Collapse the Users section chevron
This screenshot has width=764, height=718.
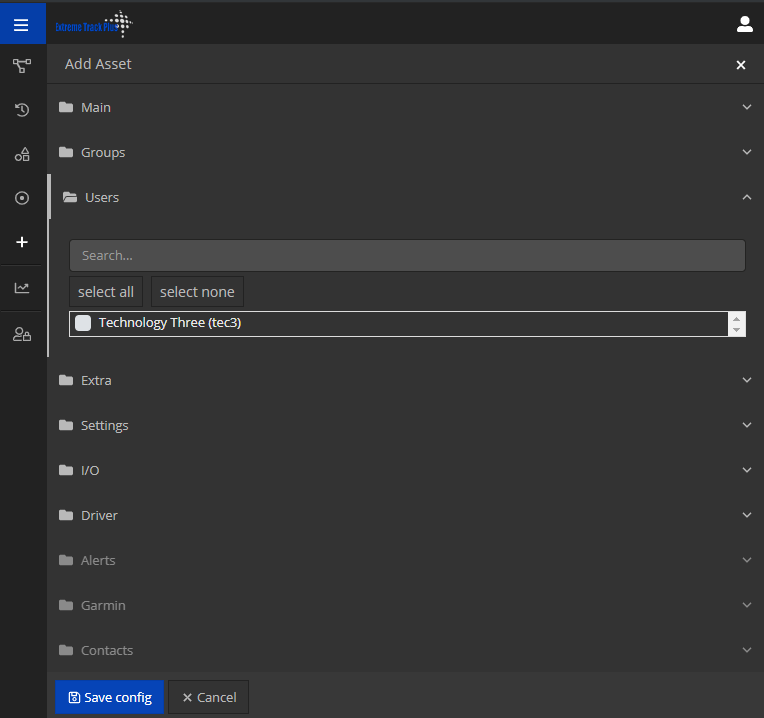pos(746,197)
